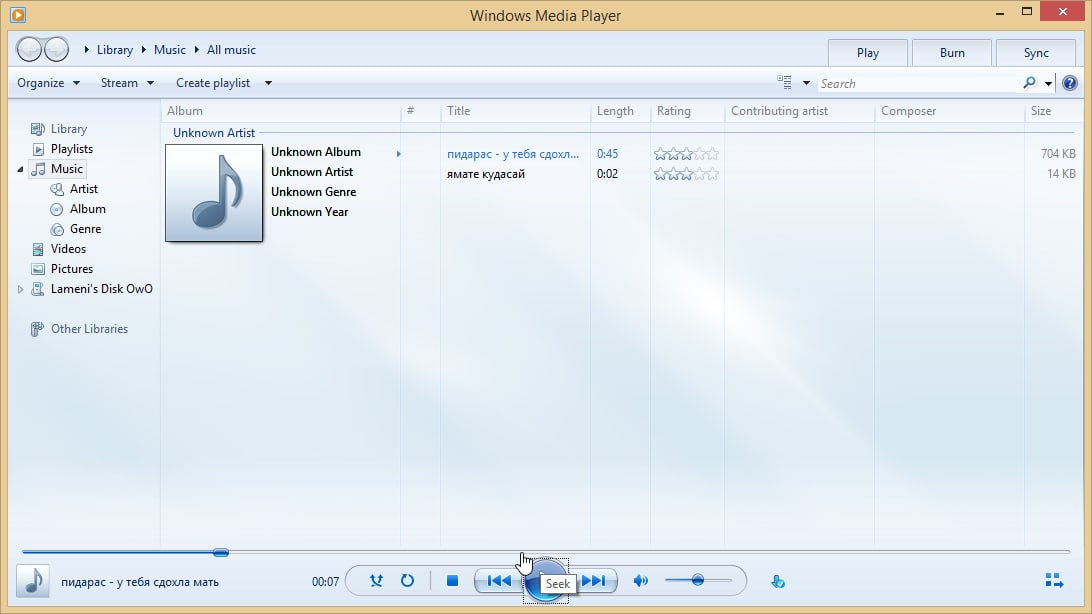Select Lameni's Disk OwO device
The height and width of the screenshot is (614, 1092).
[x=101, y=289]
